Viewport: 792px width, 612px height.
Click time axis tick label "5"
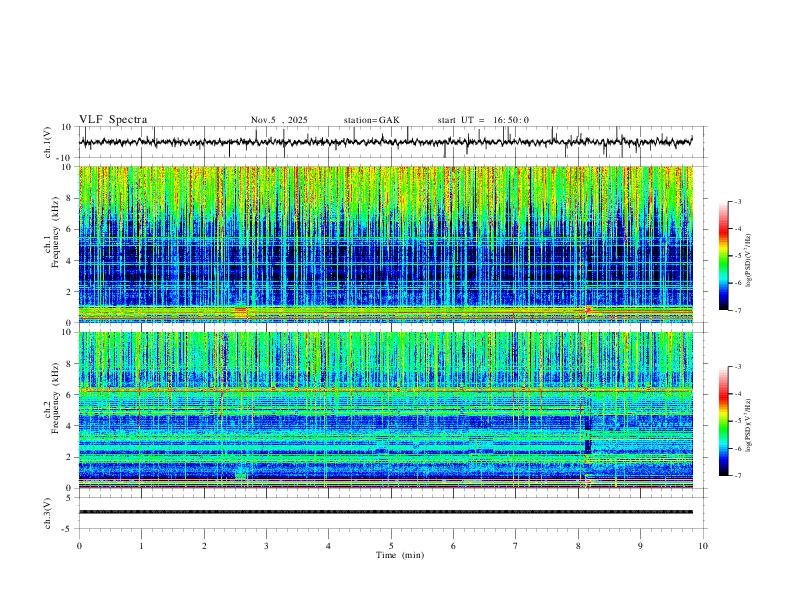391,546
